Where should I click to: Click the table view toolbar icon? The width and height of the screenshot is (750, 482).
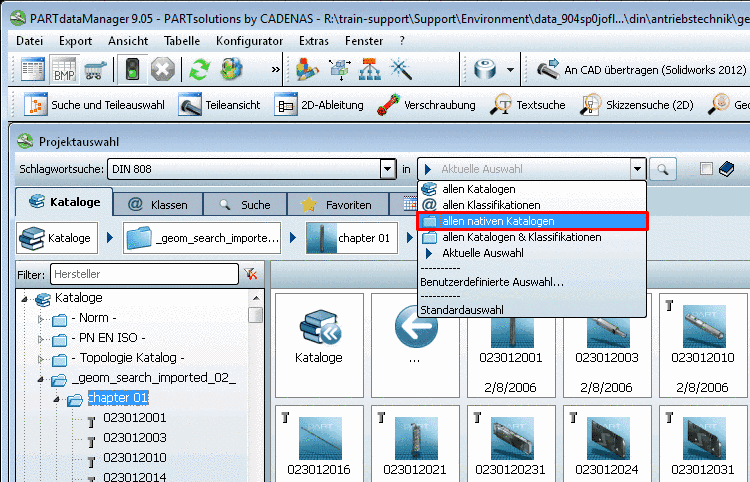33,69
